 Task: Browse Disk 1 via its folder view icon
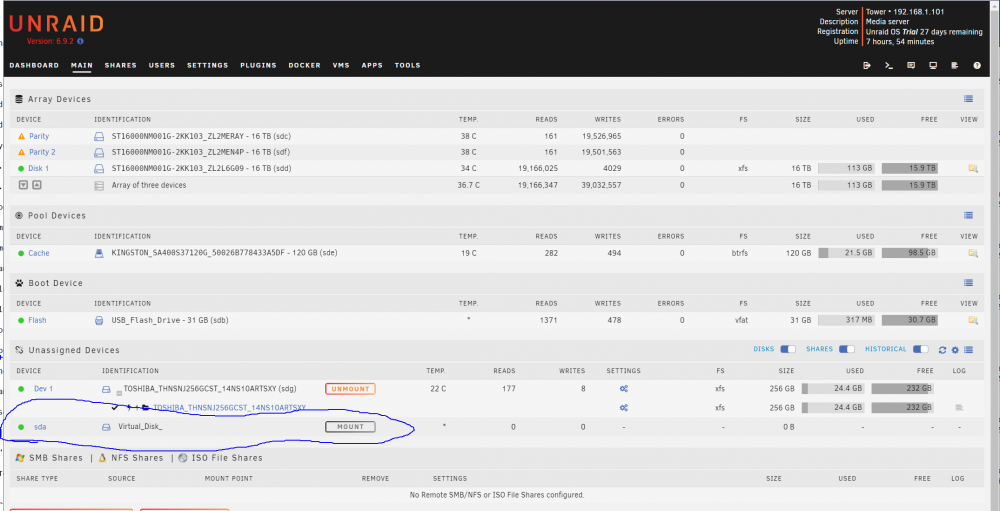pyautogui.click(x=973, y=168)
